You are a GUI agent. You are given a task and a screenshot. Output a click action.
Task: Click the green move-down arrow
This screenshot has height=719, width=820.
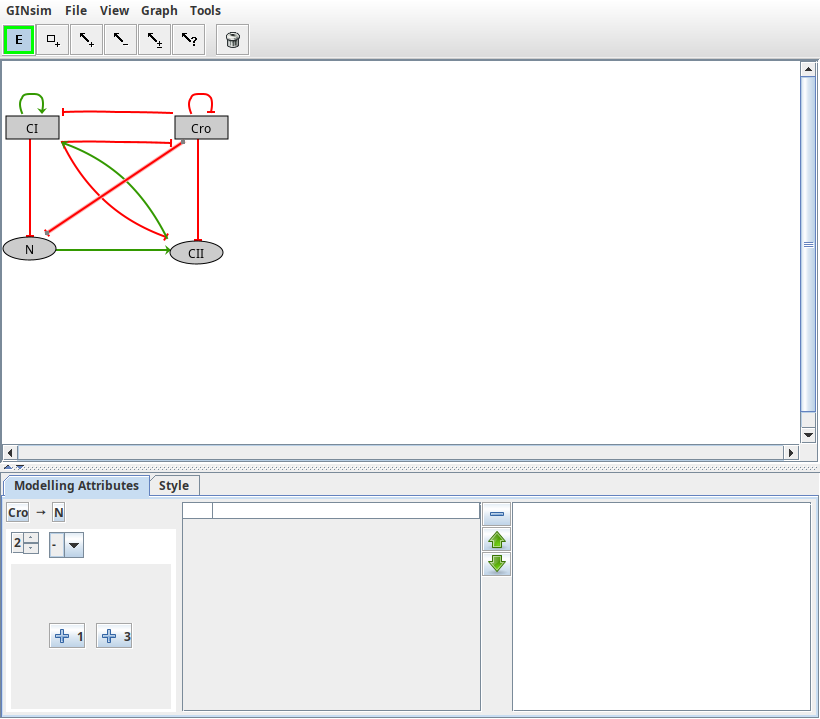coord(496,563)
